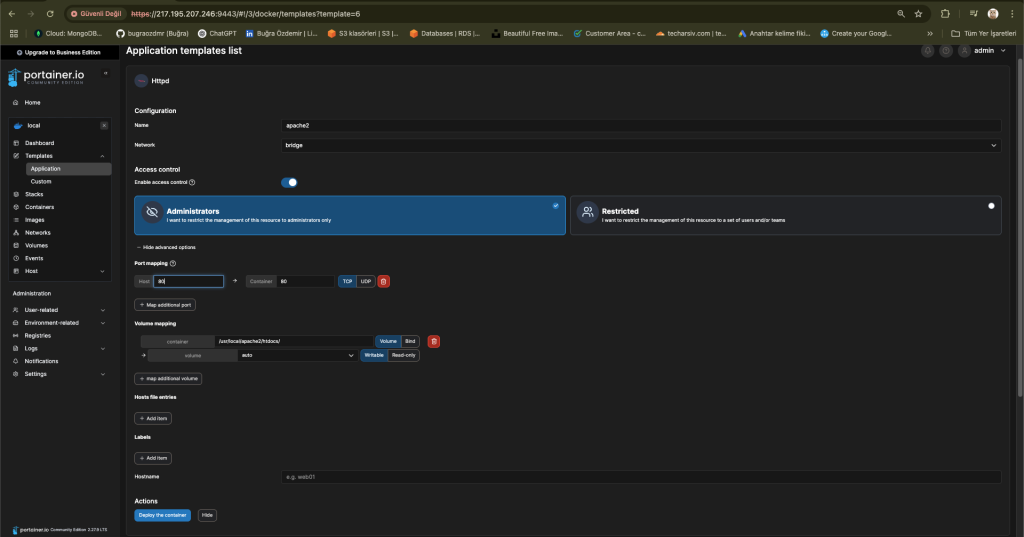1024x537 pixels.
Task: Click the Chrome profile avatar
Action: pos(993,14)
